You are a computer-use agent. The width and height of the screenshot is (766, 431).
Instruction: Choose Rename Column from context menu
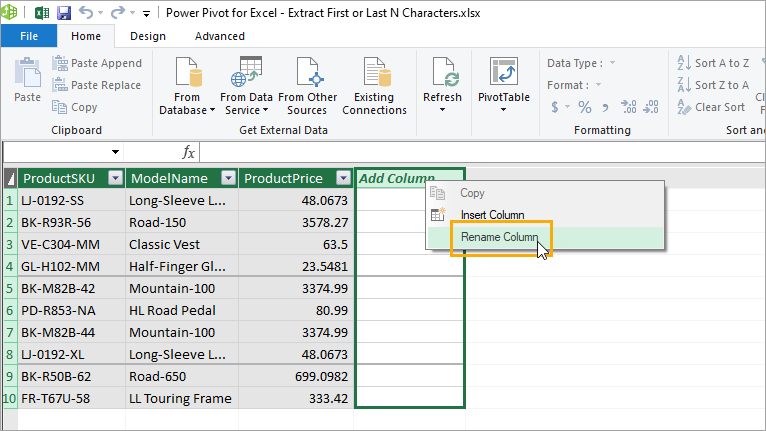[x=545, y=237]
